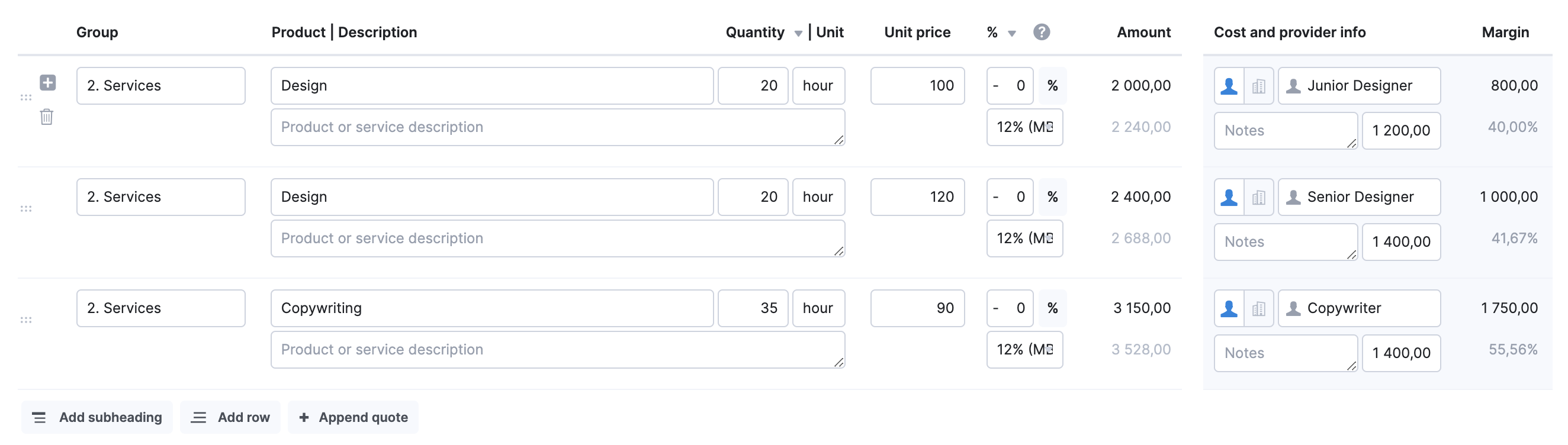Click the Add row button

(230, 417)
